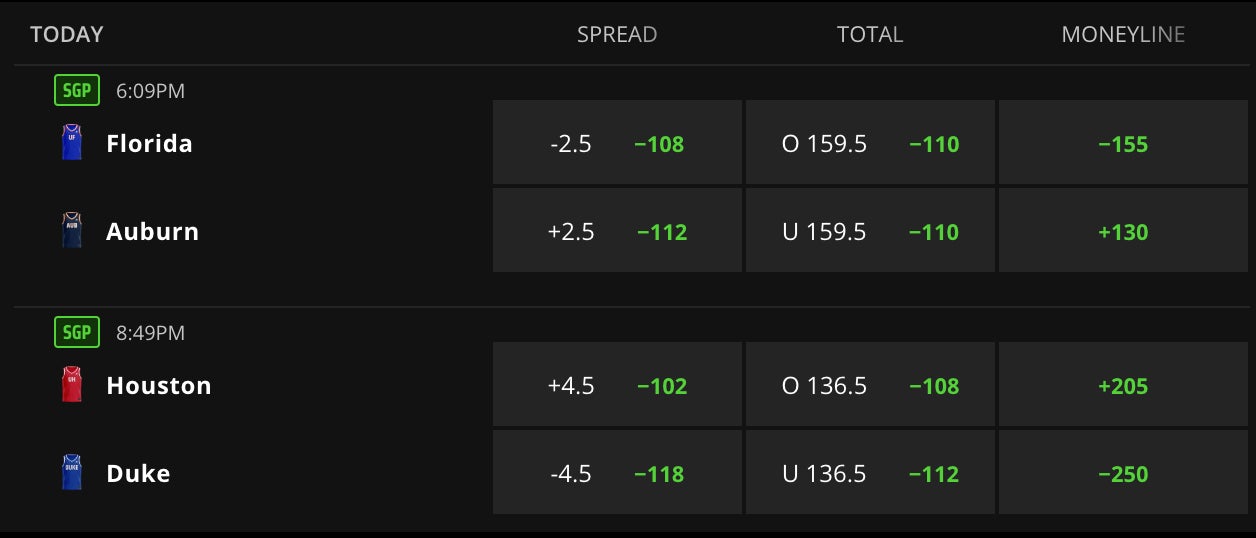Click the Auburn navy jersey icon
The width and height of the screenshot is (1256, 538).
click(x=72, y=231)
